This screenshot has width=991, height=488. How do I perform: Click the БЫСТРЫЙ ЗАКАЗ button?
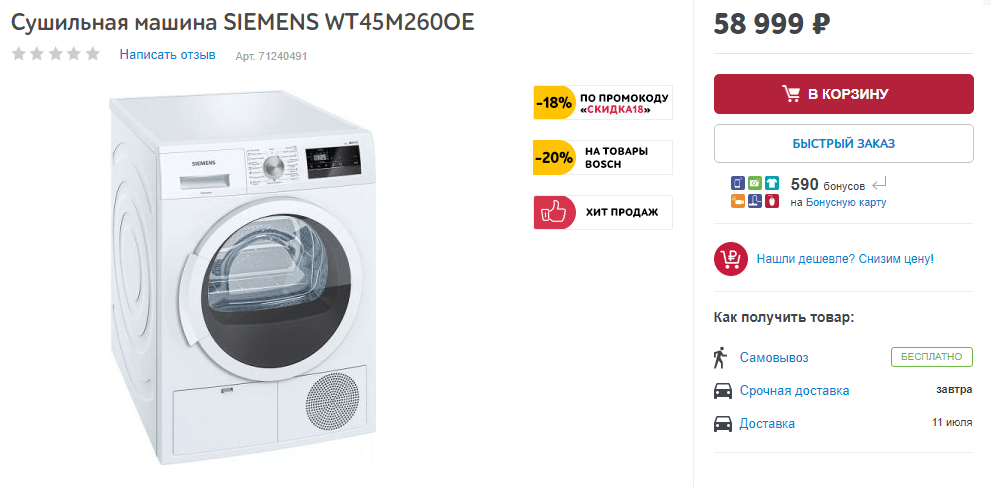point(843,143)
